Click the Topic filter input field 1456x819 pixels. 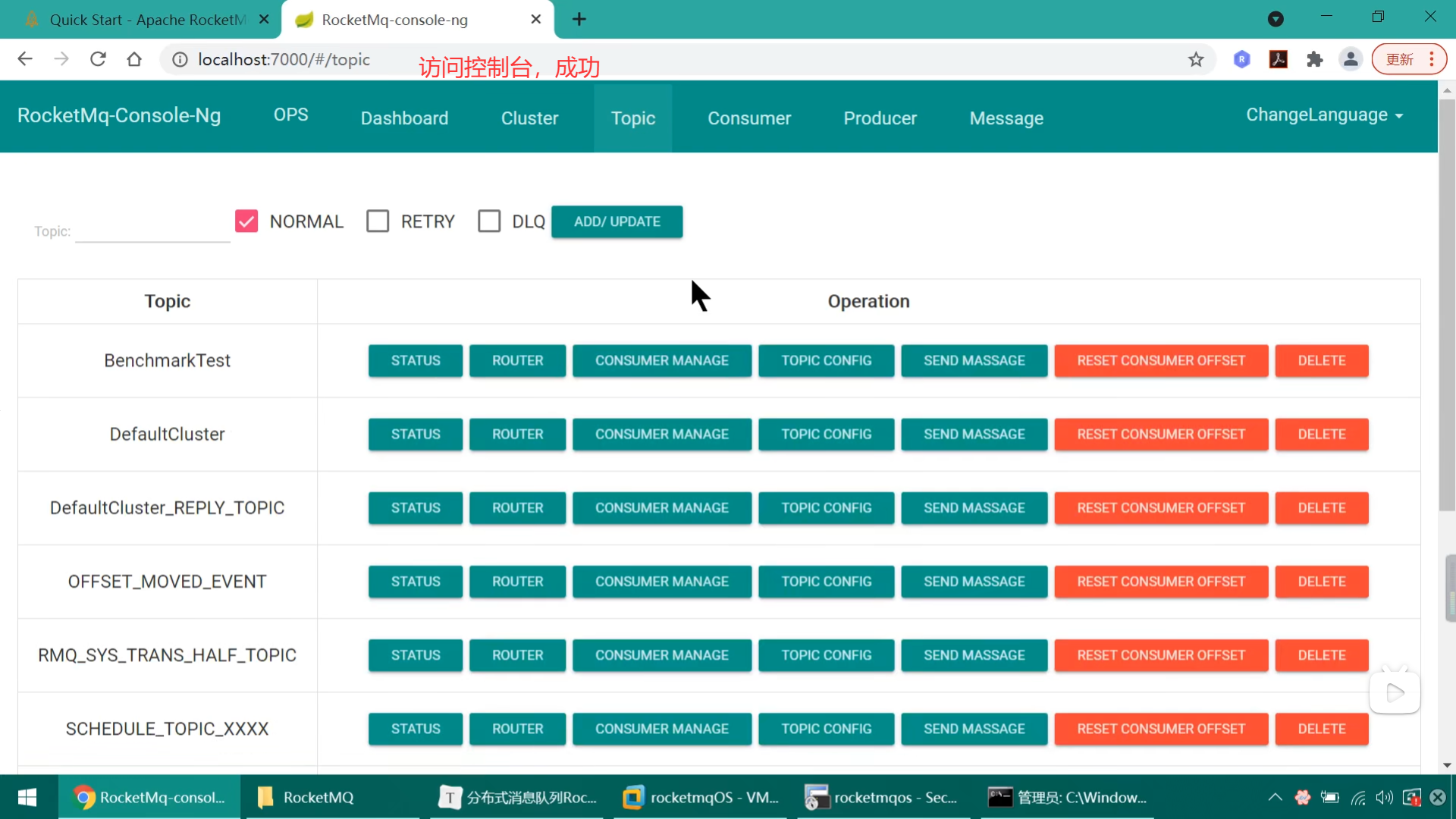pyautogui.click(x=152, y=231)
